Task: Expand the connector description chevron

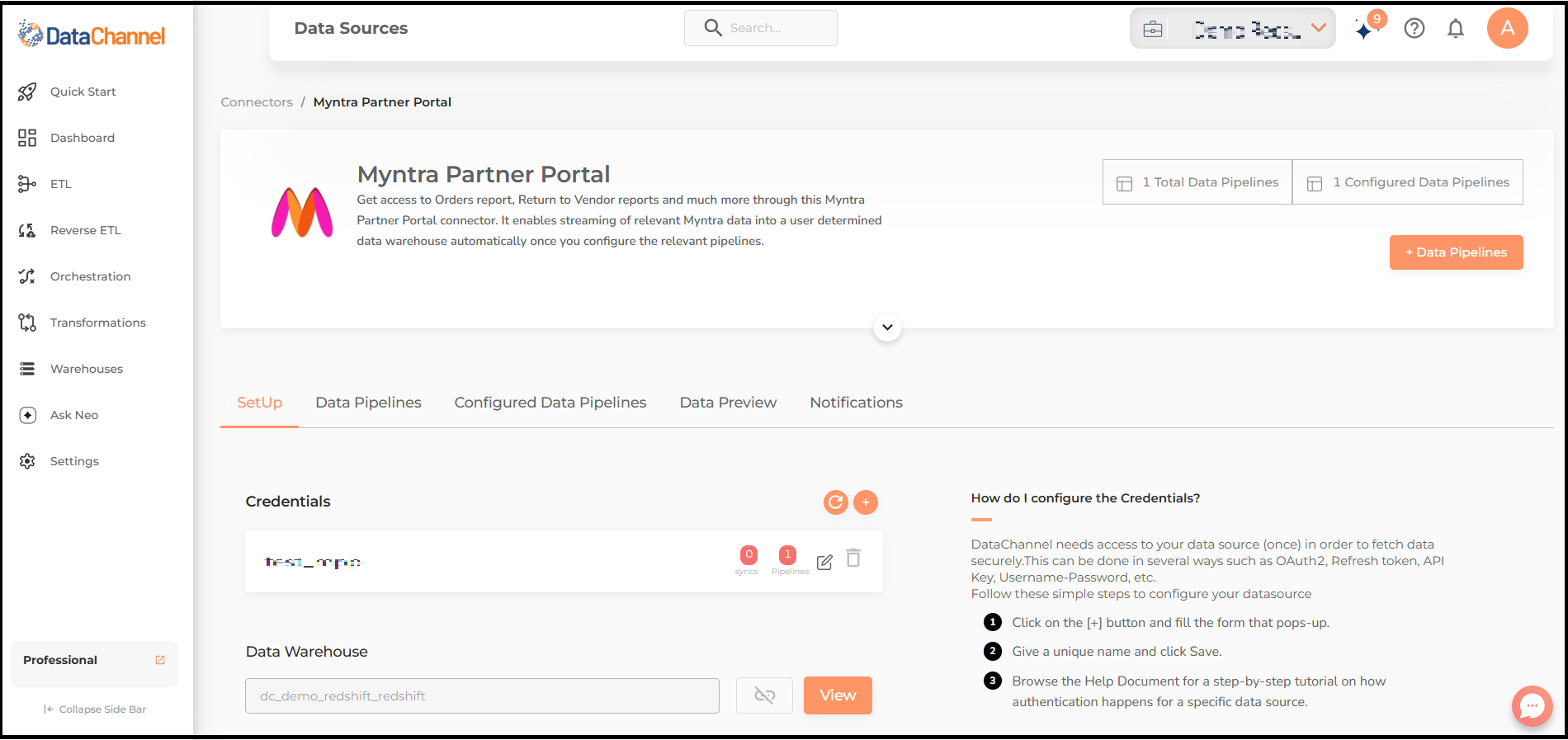Action: pyautogui.click(x=887, y=328)
